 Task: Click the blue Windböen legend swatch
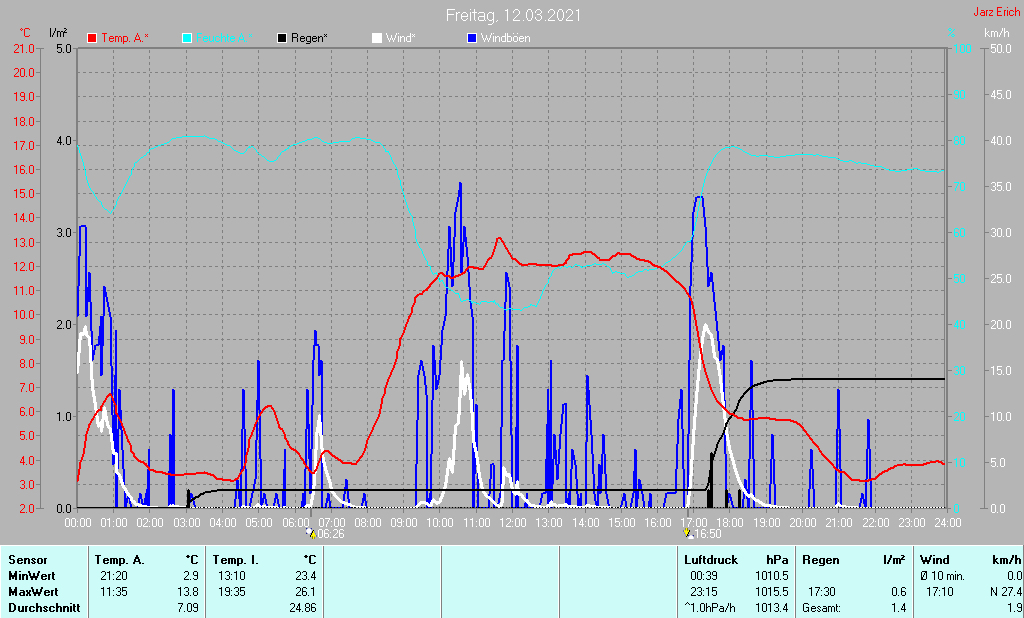point(472,38)
